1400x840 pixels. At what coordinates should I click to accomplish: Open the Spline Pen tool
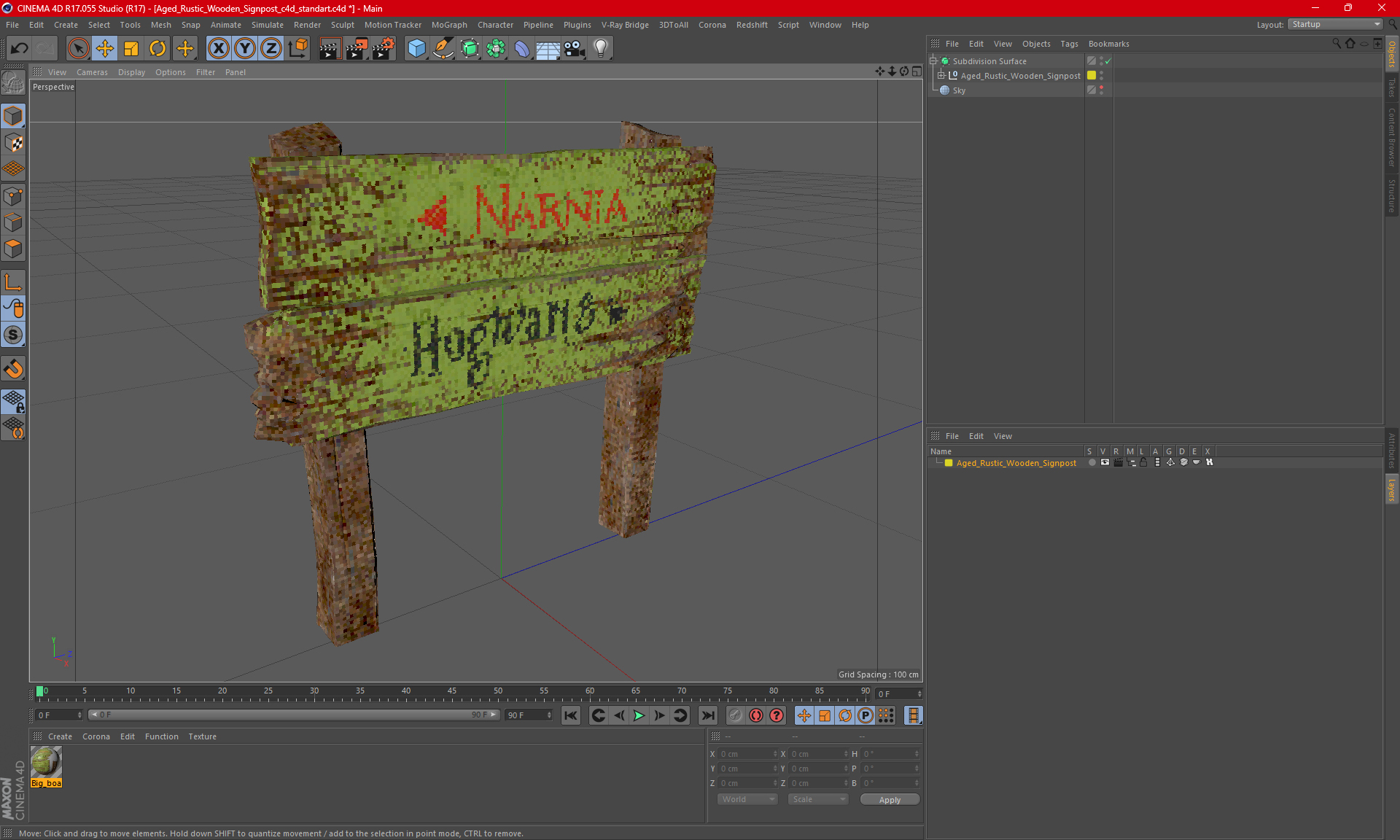[443, 48]
